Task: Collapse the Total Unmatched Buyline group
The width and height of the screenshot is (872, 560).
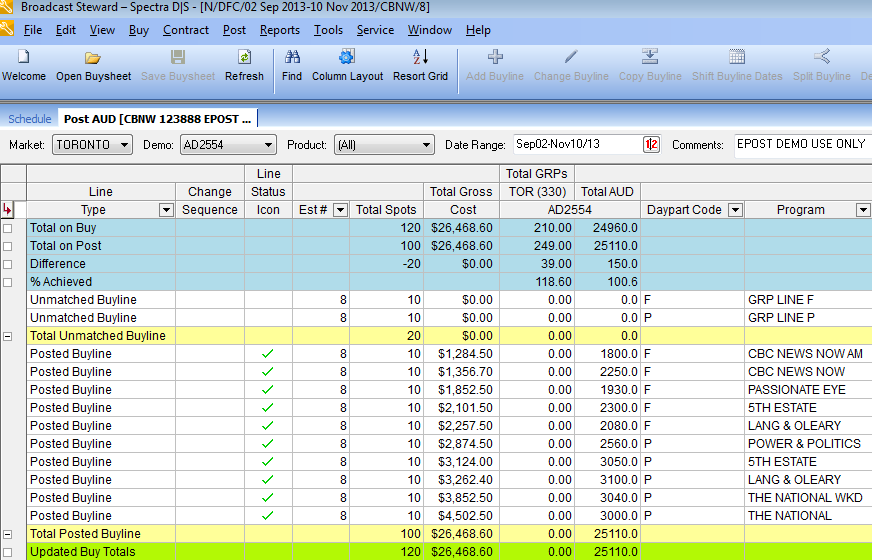Action: click(x=8, y=336)
